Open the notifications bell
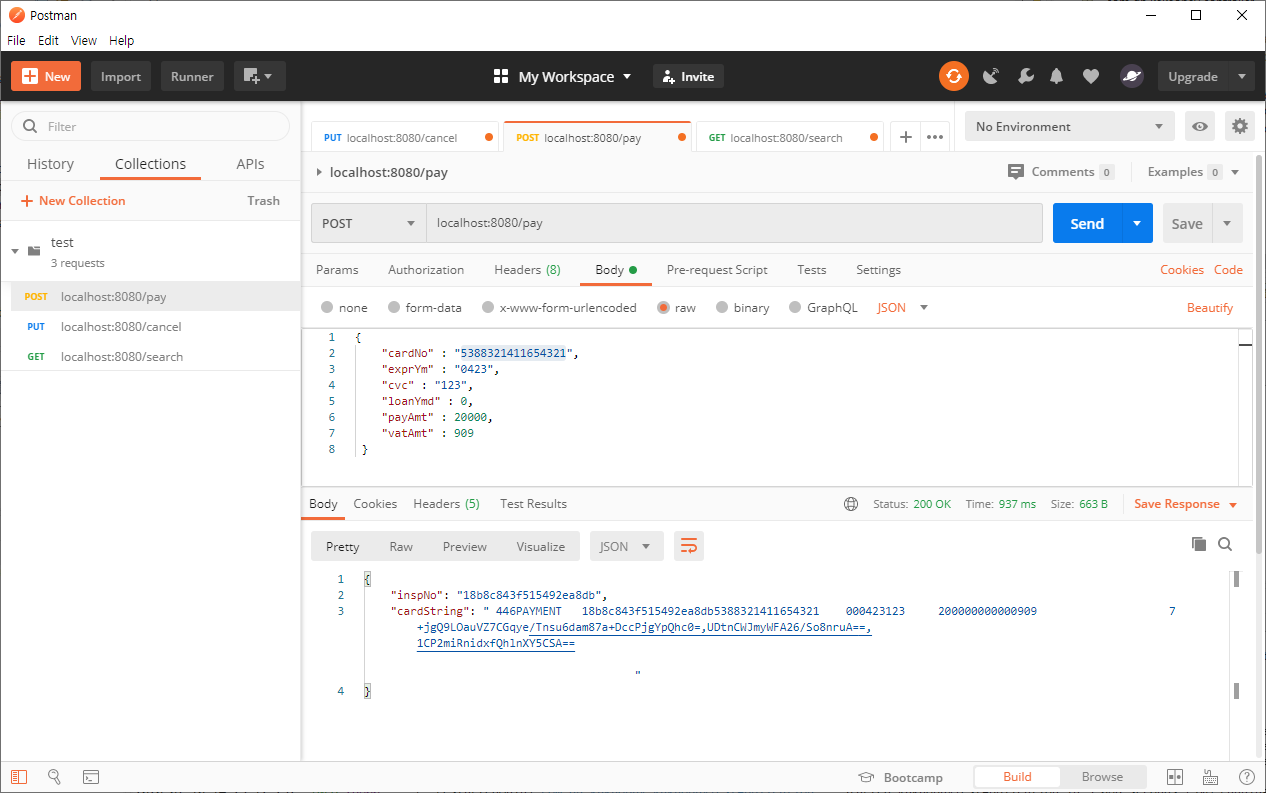 [1057, 76]
